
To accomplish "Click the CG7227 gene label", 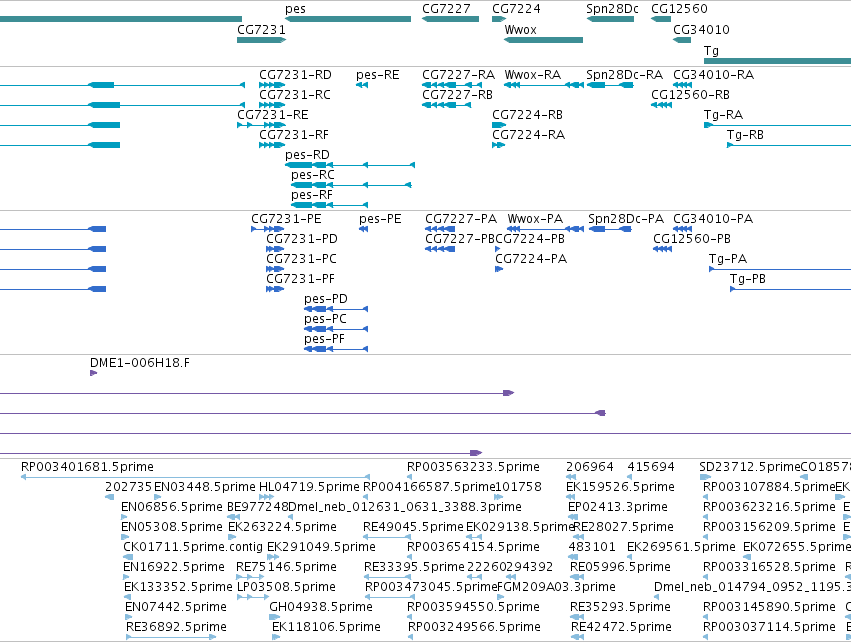I will 446,9.
